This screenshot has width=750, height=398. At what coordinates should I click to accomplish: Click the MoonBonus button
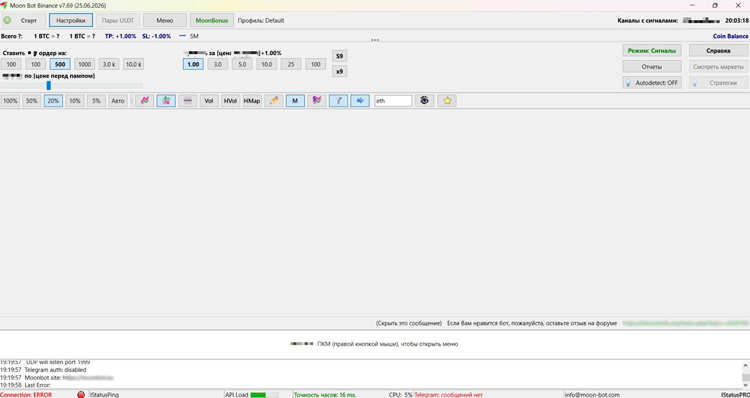click(x=212, y=21)
